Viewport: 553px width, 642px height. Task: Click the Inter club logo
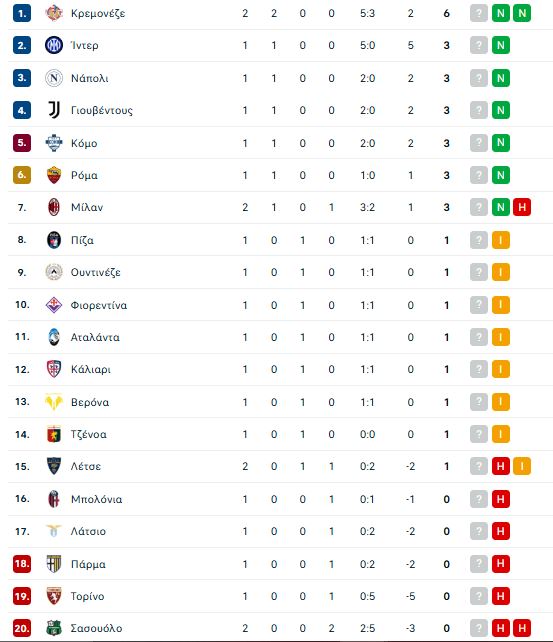click(54, 45)
